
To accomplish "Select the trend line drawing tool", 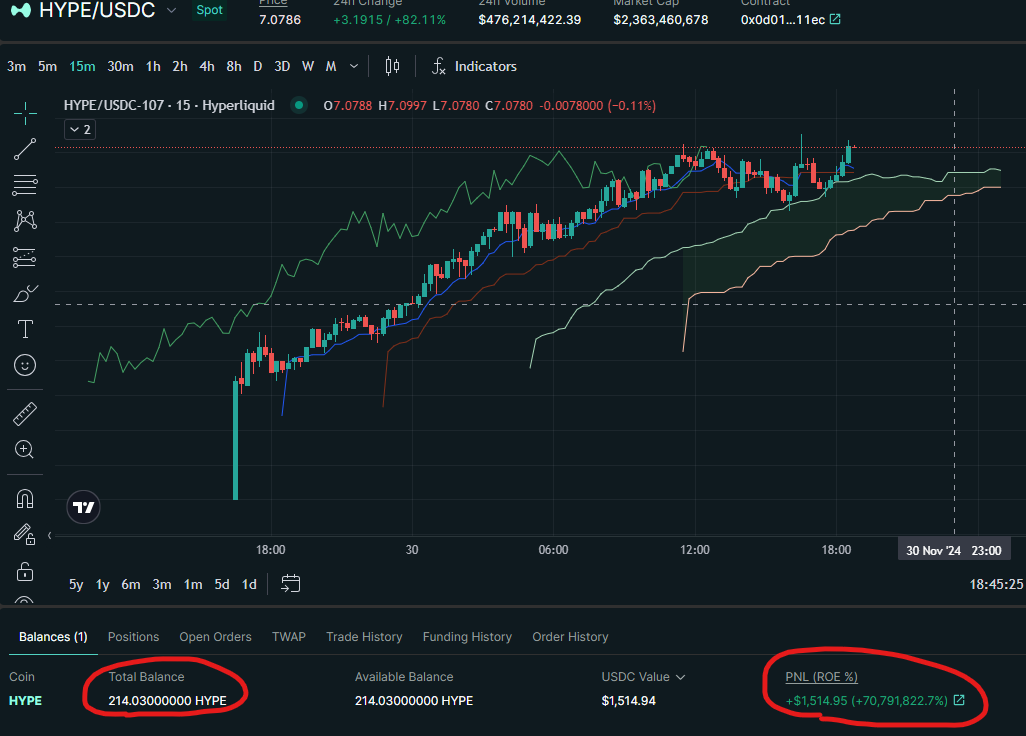I will pyautogui.click(x=25, y=149).
